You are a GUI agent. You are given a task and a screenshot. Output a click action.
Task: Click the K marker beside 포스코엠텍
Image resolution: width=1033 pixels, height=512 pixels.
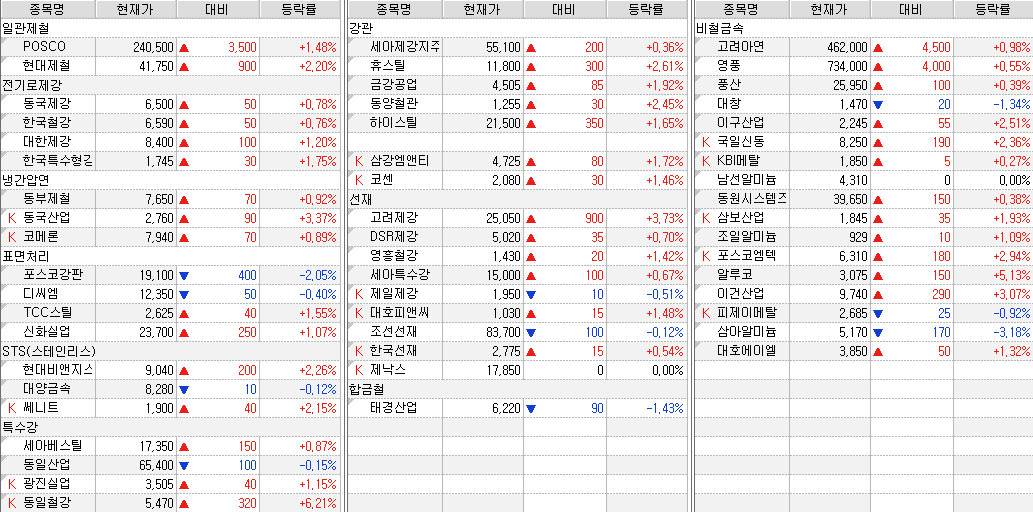click(x=706, y=256)
